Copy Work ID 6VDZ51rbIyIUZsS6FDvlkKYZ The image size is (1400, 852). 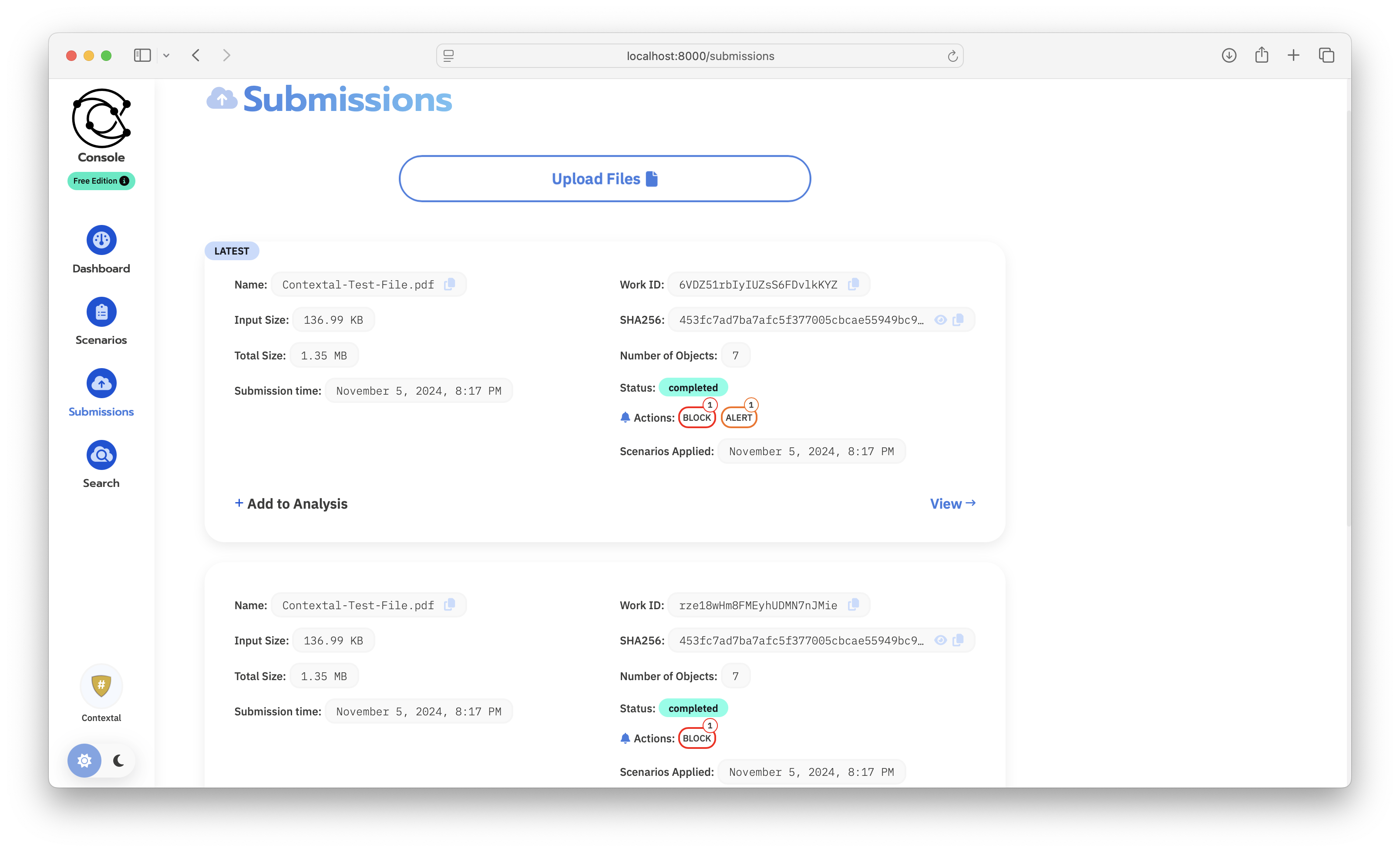[x=853, y=284]
